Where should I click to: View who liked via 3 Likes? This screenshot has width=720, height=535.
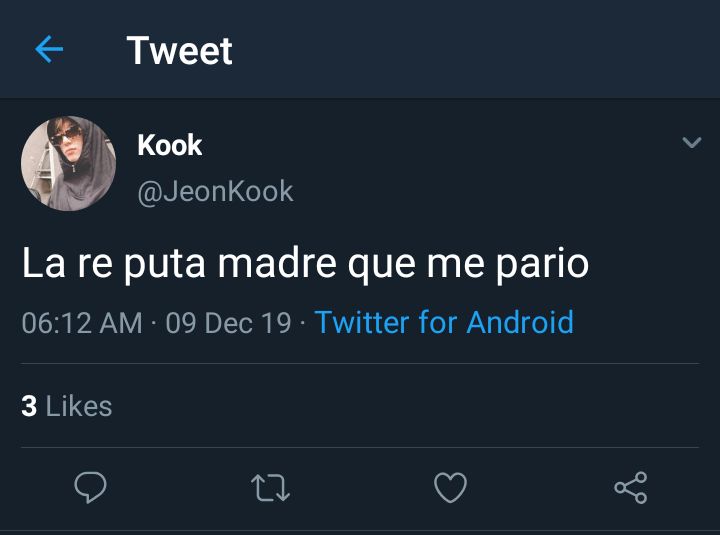click(x=67, y=406)
